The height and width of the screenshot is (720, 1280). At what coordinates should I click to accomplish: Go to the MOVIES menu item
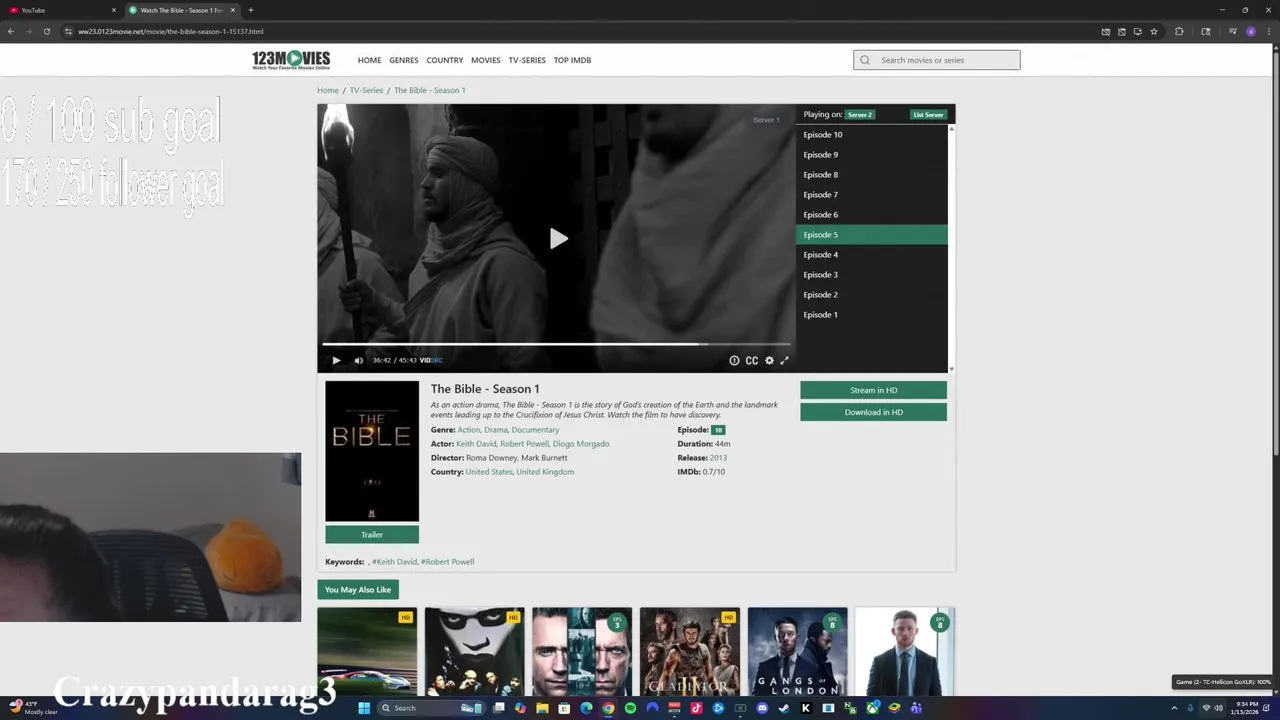(x=486, y=60)
